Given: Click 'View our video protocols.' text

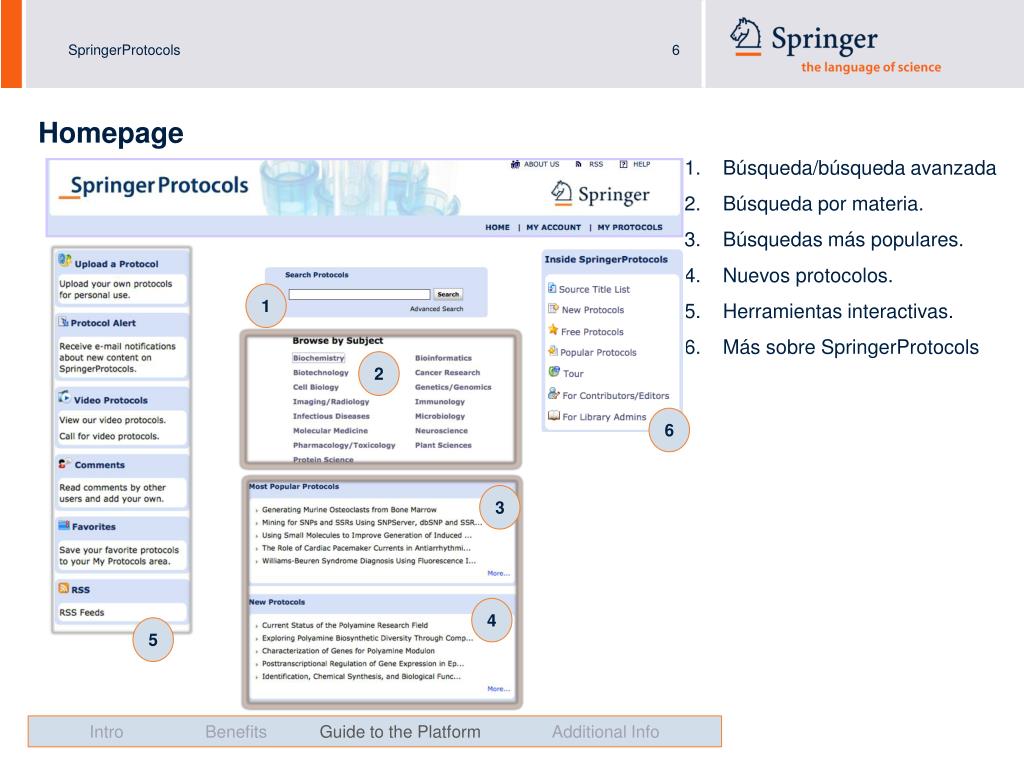Looking at the screenshot, I should 112,420.
